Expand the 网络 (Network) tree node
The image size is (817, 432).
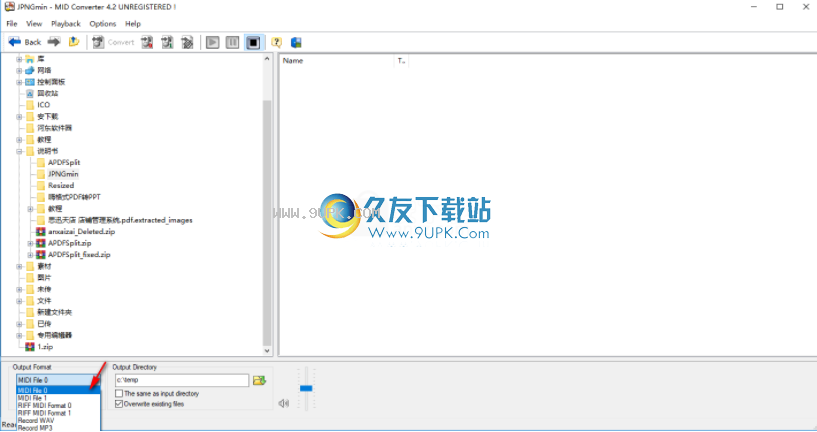19,70
